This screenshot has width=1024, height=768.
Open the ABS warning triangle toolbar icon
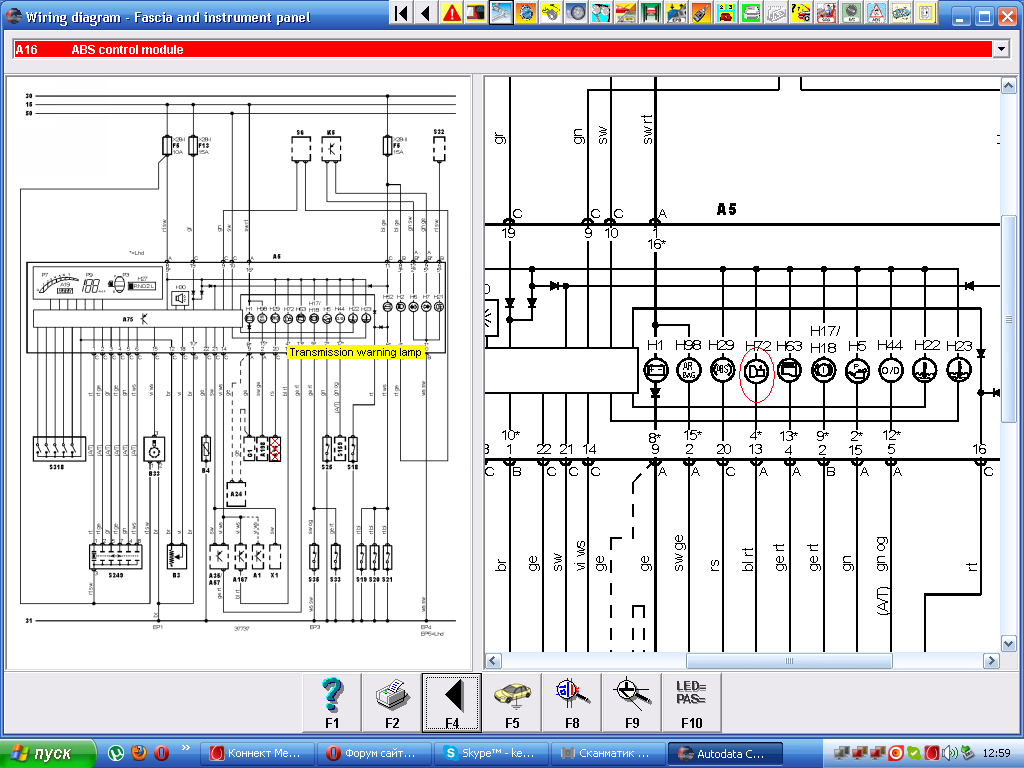pyautogui.click(x=876, y=12)
